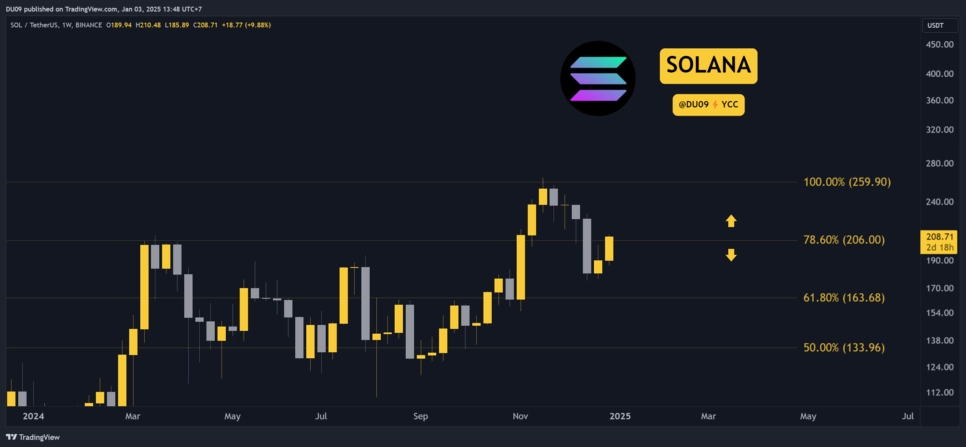The width and height of the screenshot is (966, 447).
Task: Click the 450.00 price scale label
Action: tap(938, 45)
